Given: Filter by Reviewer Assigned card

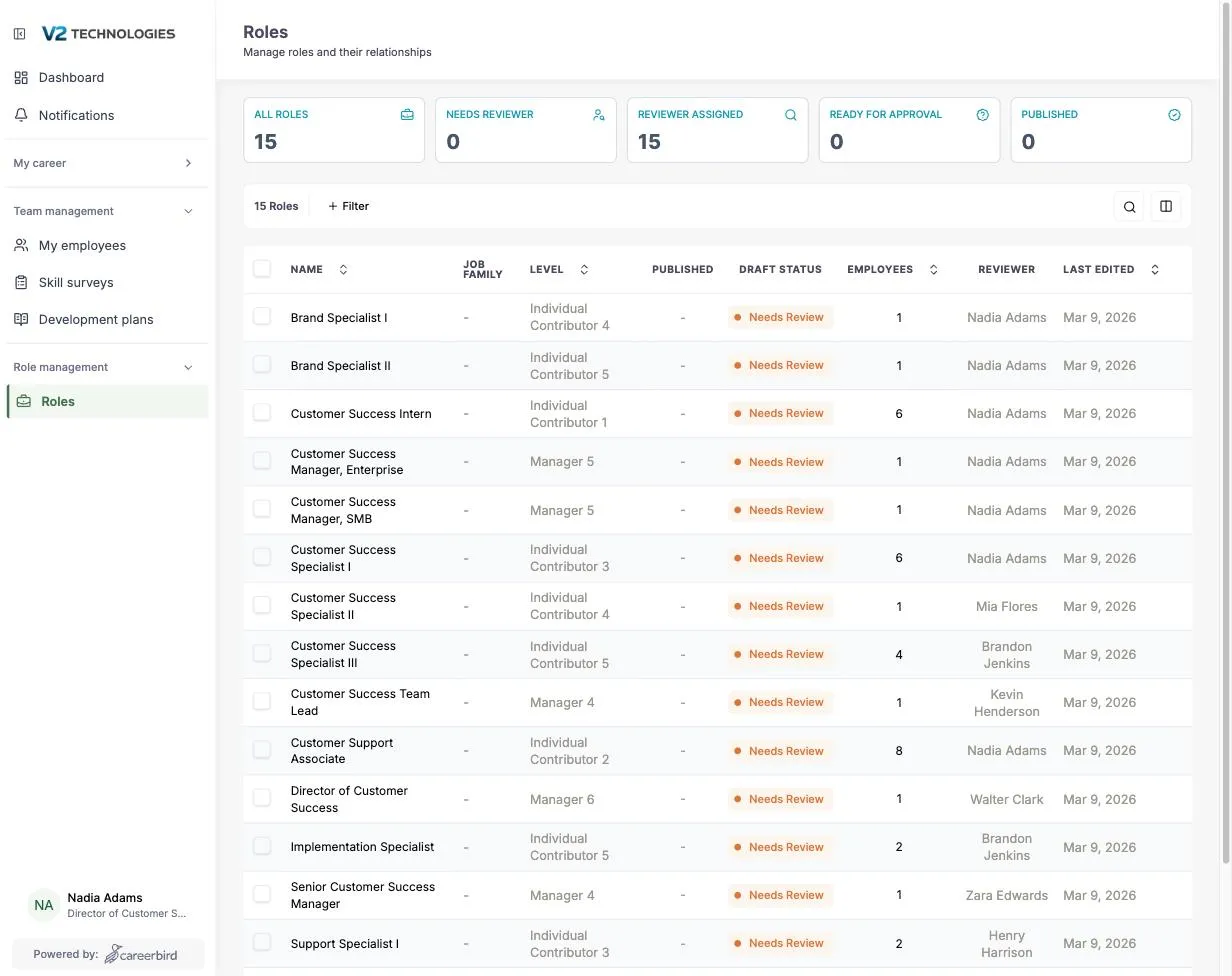Looking at the screenshot, I should pyautogui.click(x=718, y=130).
